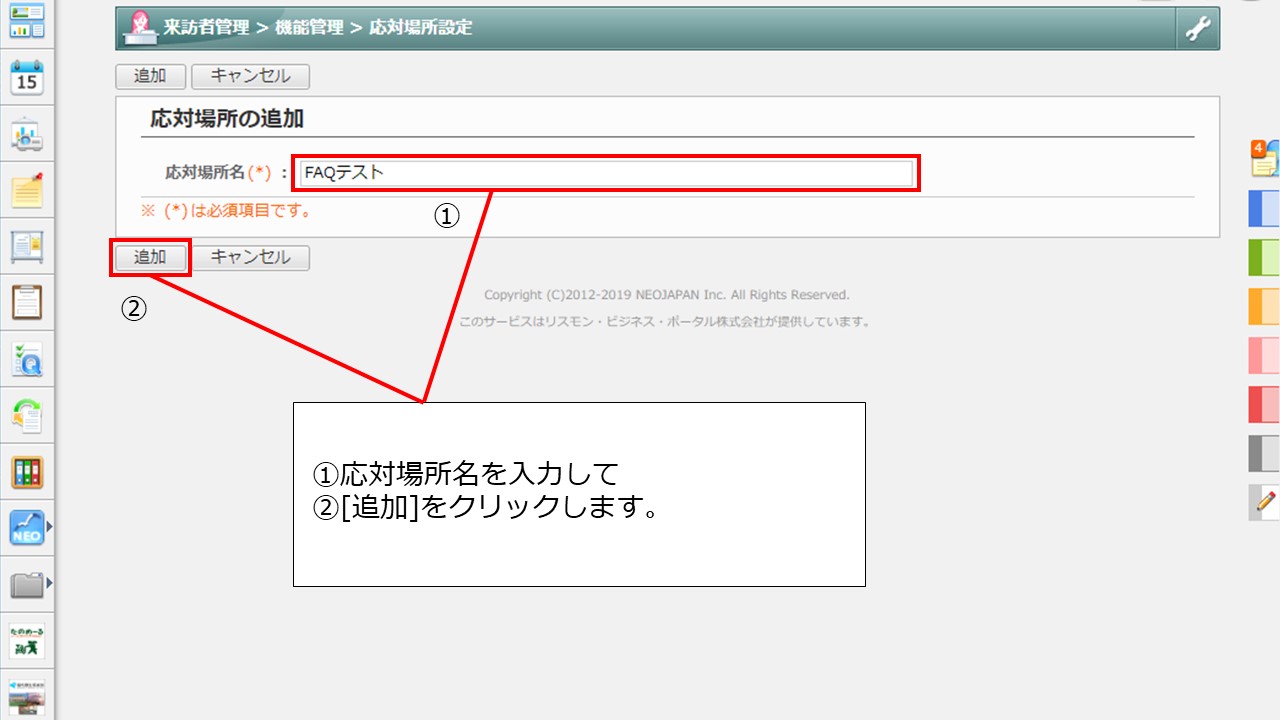This screenshot has height=720, width=1280.
Task: Open the calendar icon showing 15
Action: coord(27,77)
